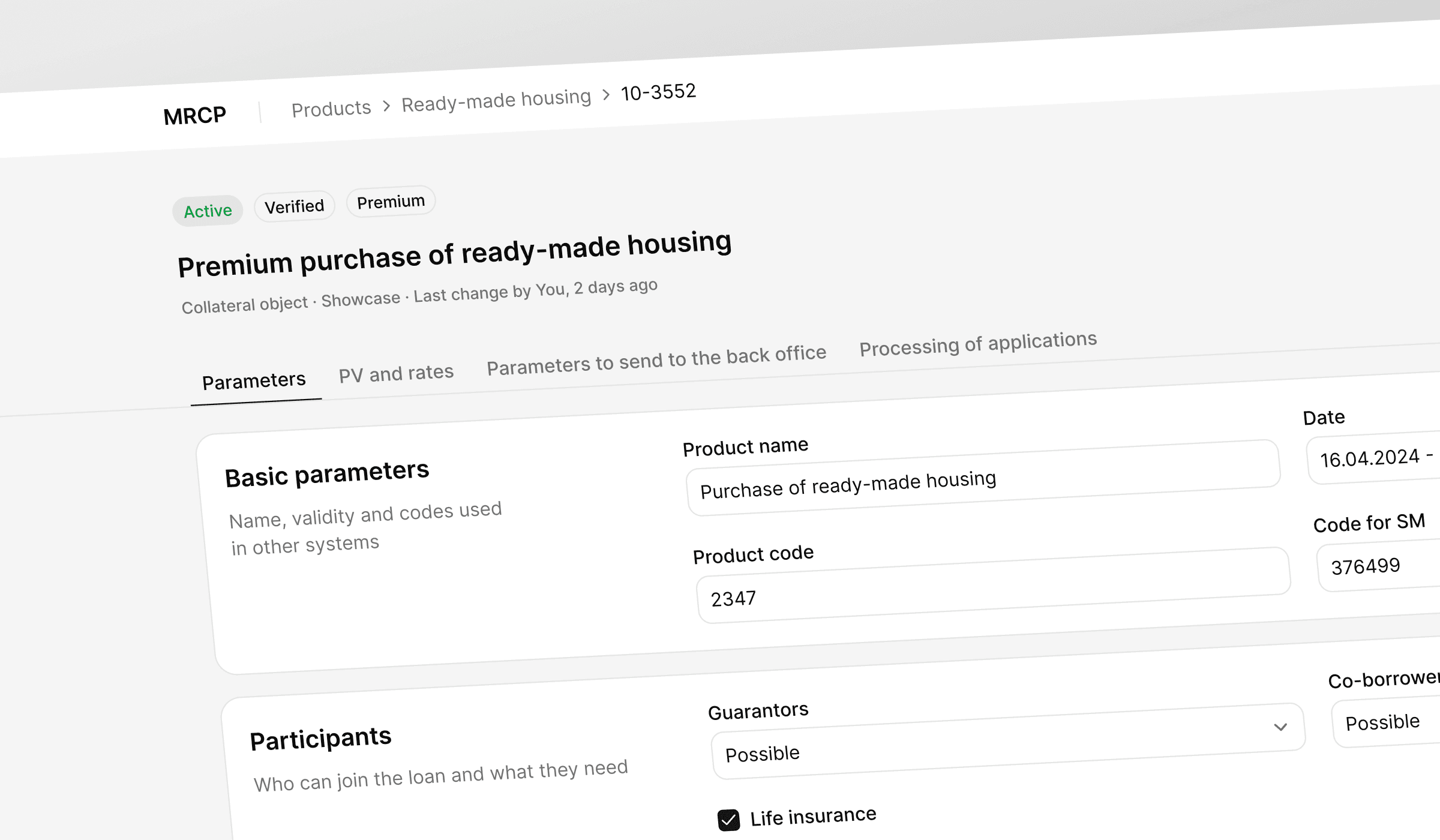This screenshot has width=1440, height=840.
Task: Click breadcrumb item 10-3552
Action: point(658,92)
